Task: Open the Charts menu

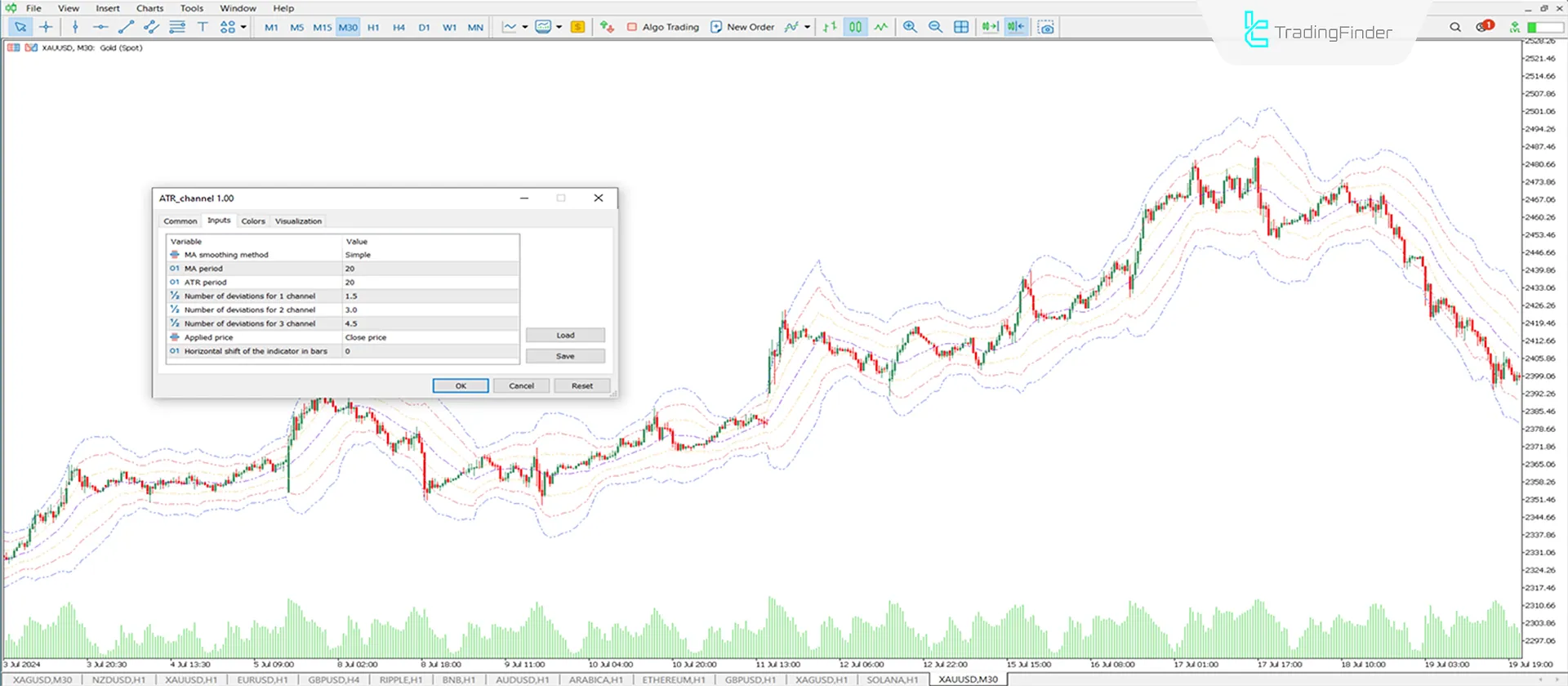Action: coord(149,8)
